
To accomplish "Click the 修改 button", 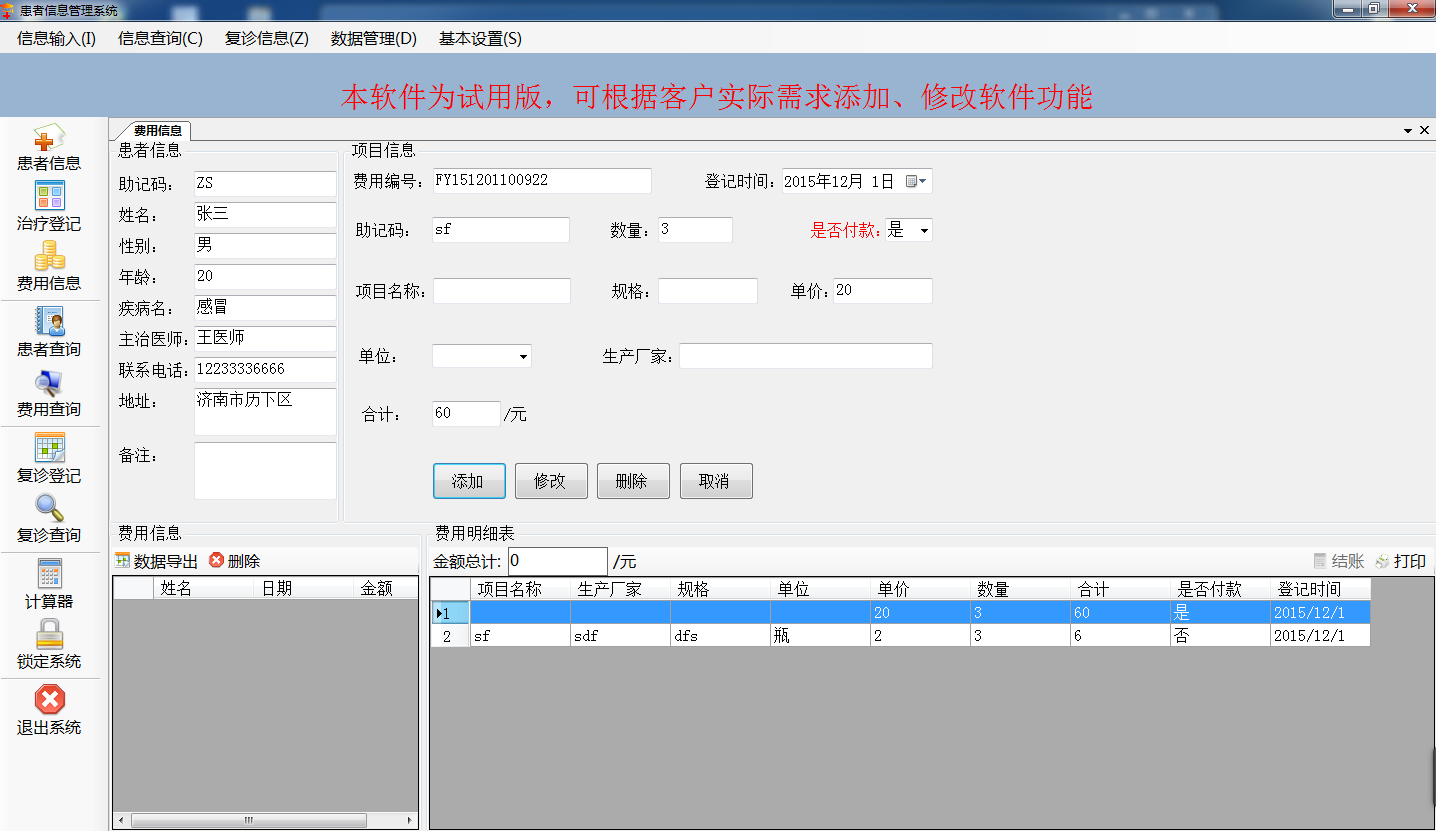I will [551, 481].
